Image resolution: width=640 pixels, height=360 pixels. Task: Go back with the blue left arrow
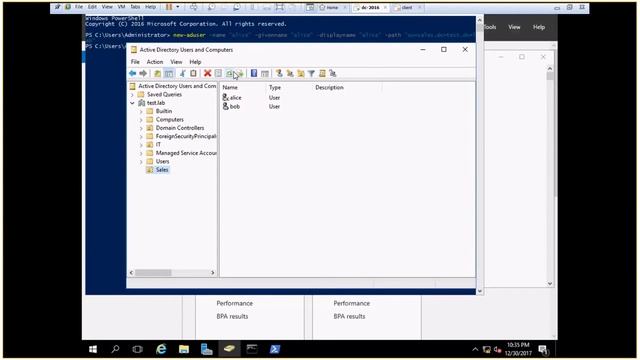[x=132, y=73]
